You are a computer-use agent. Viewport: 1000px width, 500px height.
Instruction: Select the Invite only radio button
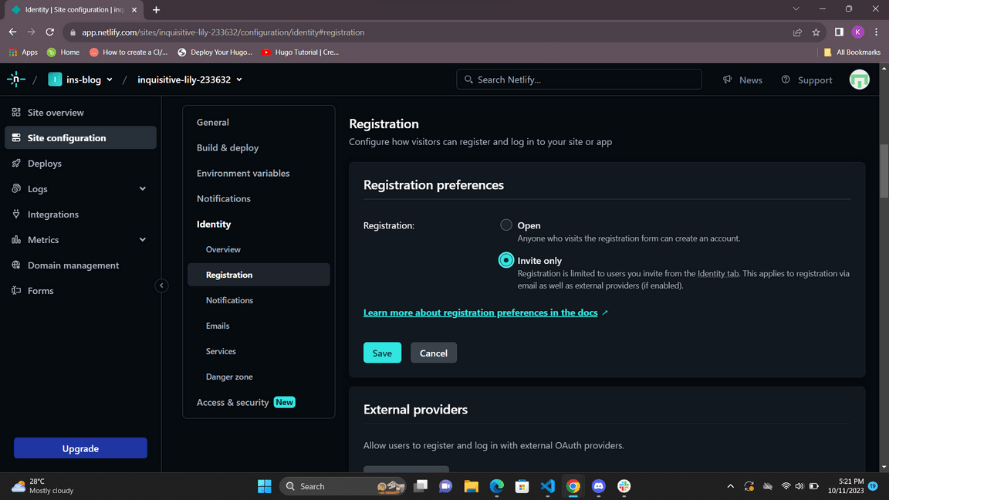point(506,260)
